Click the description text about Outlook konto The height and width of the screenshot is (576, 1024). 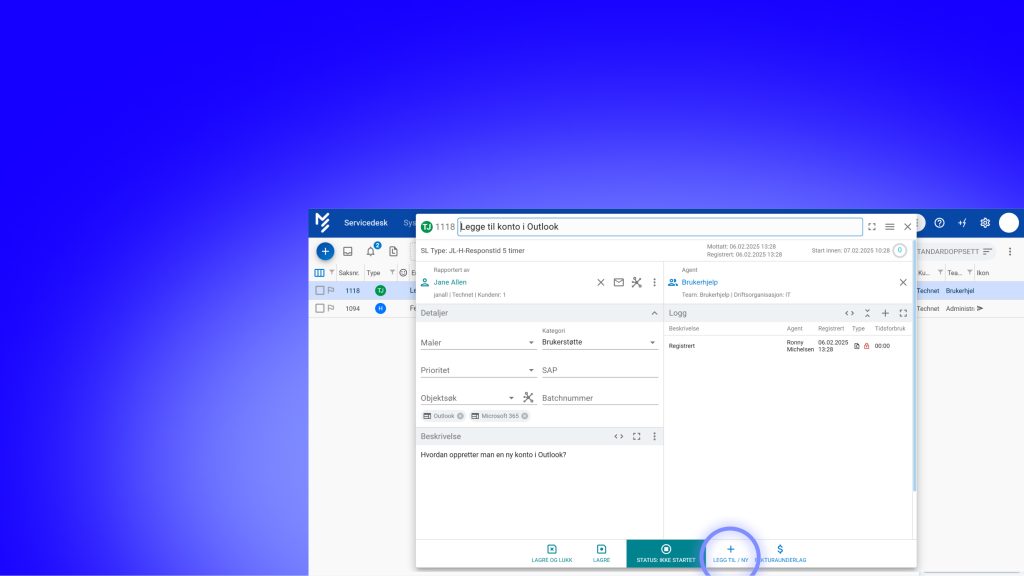click(494, 455)
